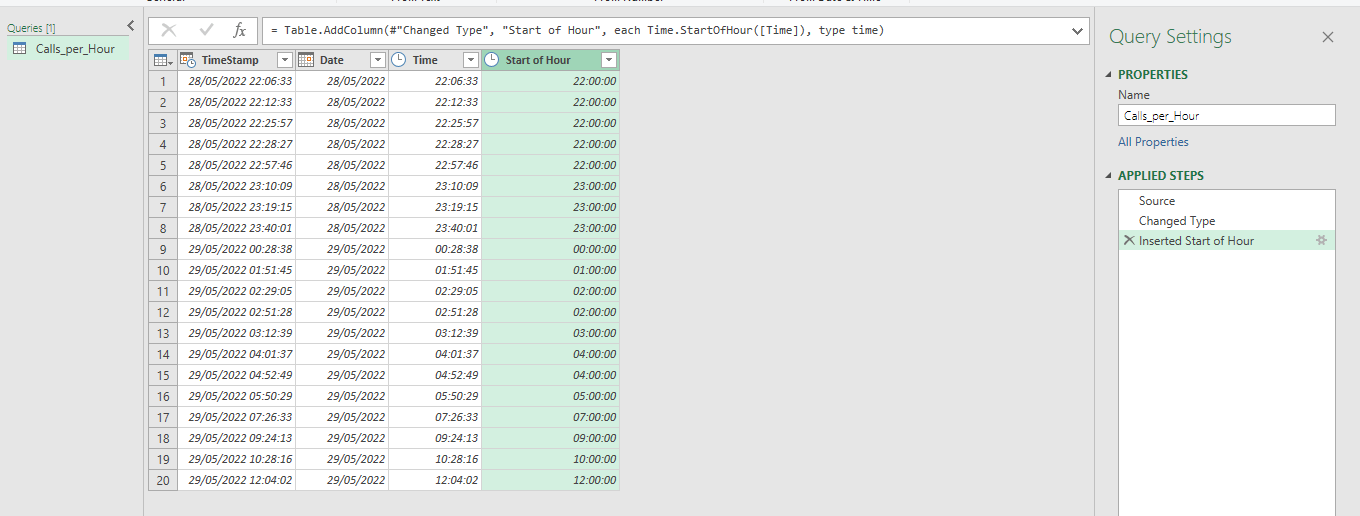Viewport: 1360px width, 516px height.
Task: Open the fx function icon
Action: pos(240,31)
